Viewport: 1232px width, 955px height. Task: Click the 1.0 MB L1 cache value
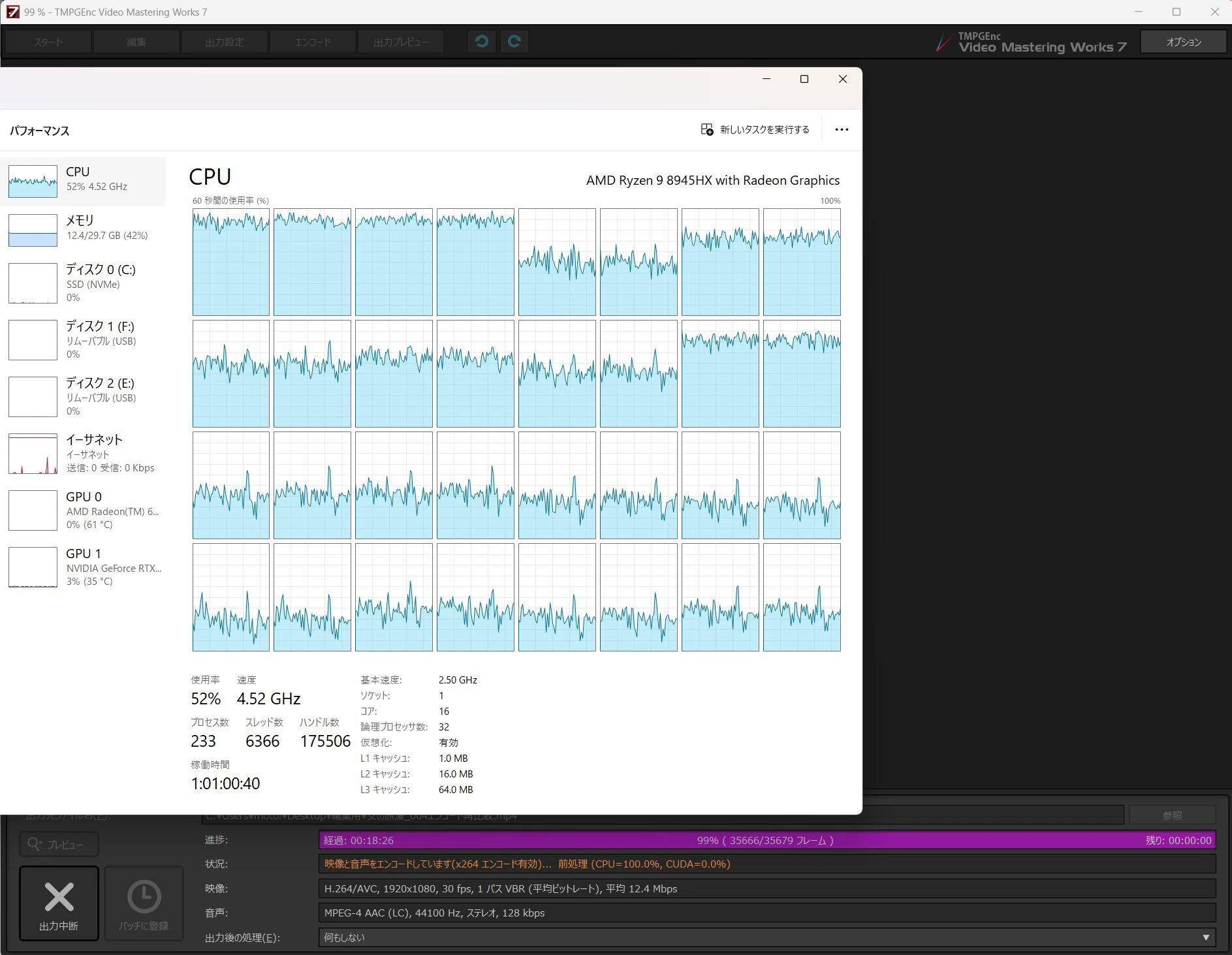tap(453, 758)
